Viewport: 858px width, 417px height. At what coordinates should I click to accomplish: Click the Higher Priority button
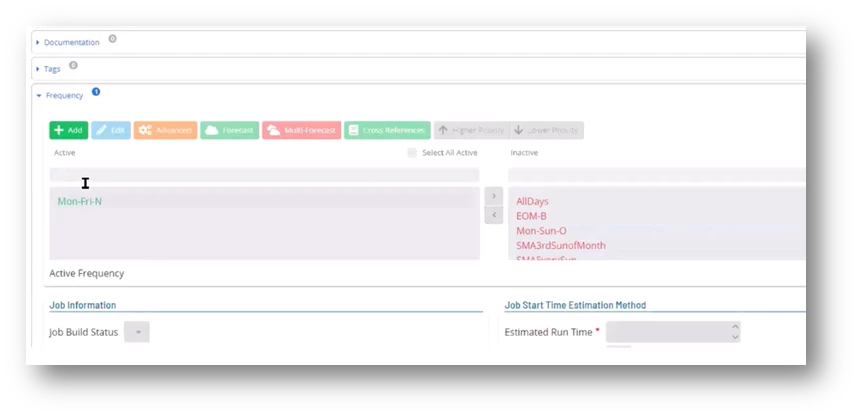(471, 130)
